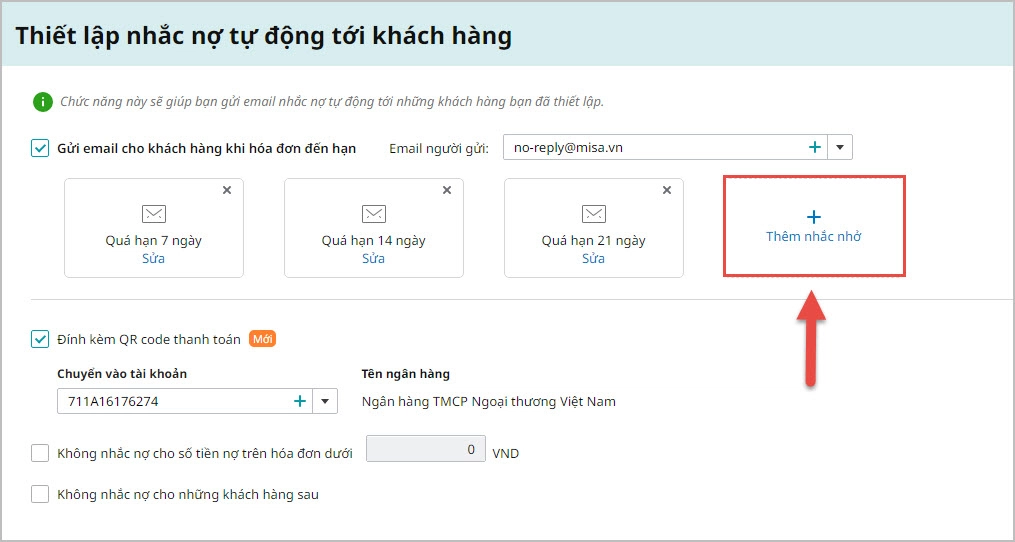
Task: Remove the 'Quá hạn 21 ngày' reminder
Action: [667, 190]
